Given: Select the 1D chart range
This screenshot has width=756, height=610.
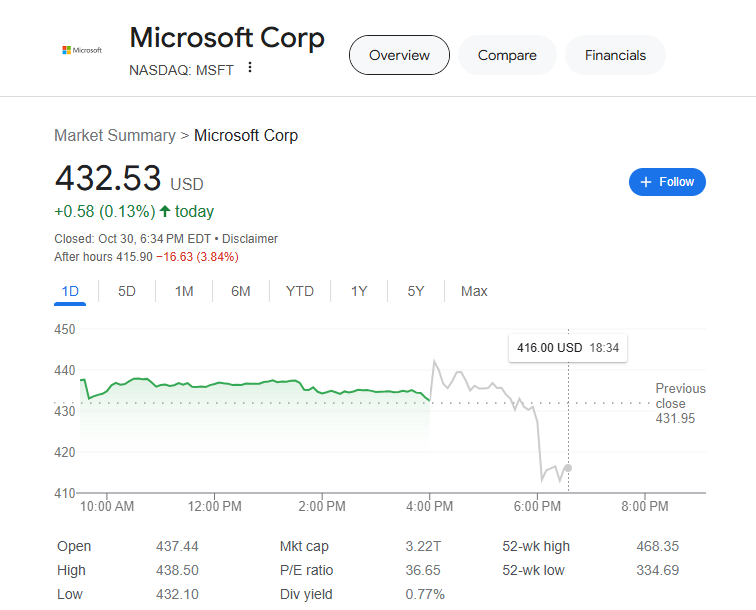Looking at the screenshot, I should click(70, 291).
